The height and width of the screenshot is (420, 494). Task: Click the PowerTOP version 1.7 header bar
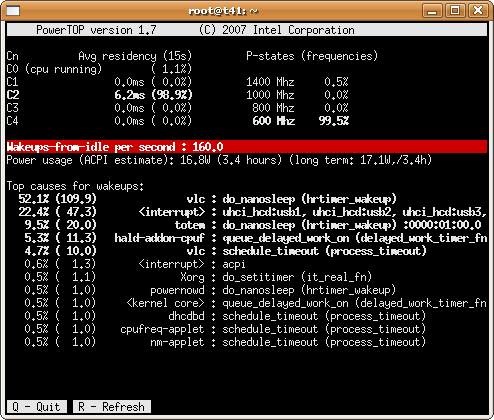[247, 30]
